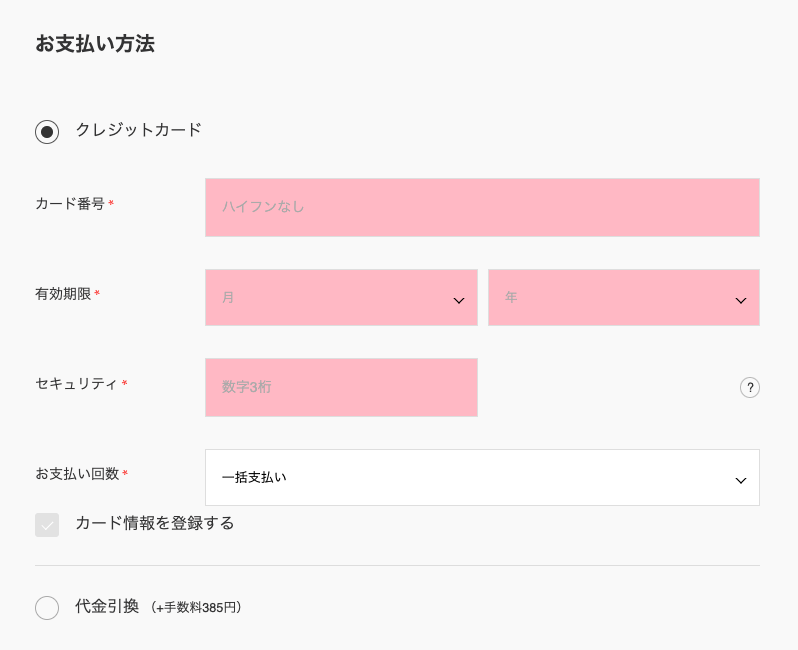Toggle the カード情報を登録する checkbox
The image size is (798, 650).
coord(47,525)
